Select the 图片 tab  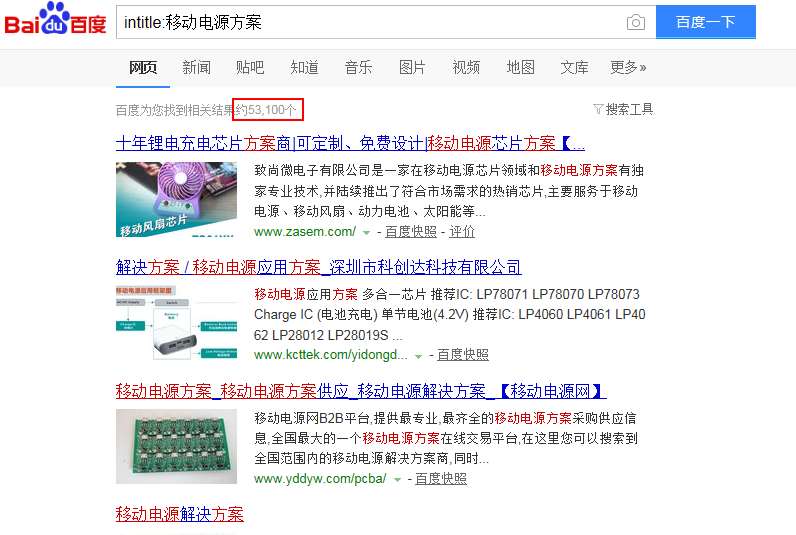tap(412, 67)
